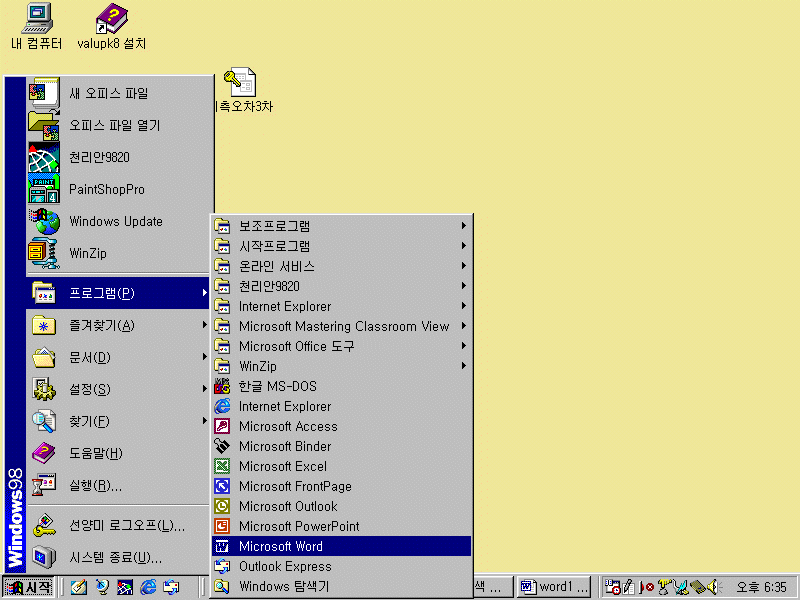The width and height of the screenshot is (800, 600).
Task: Click the Microsoft FrontPage icon
Action: (222, 486)
